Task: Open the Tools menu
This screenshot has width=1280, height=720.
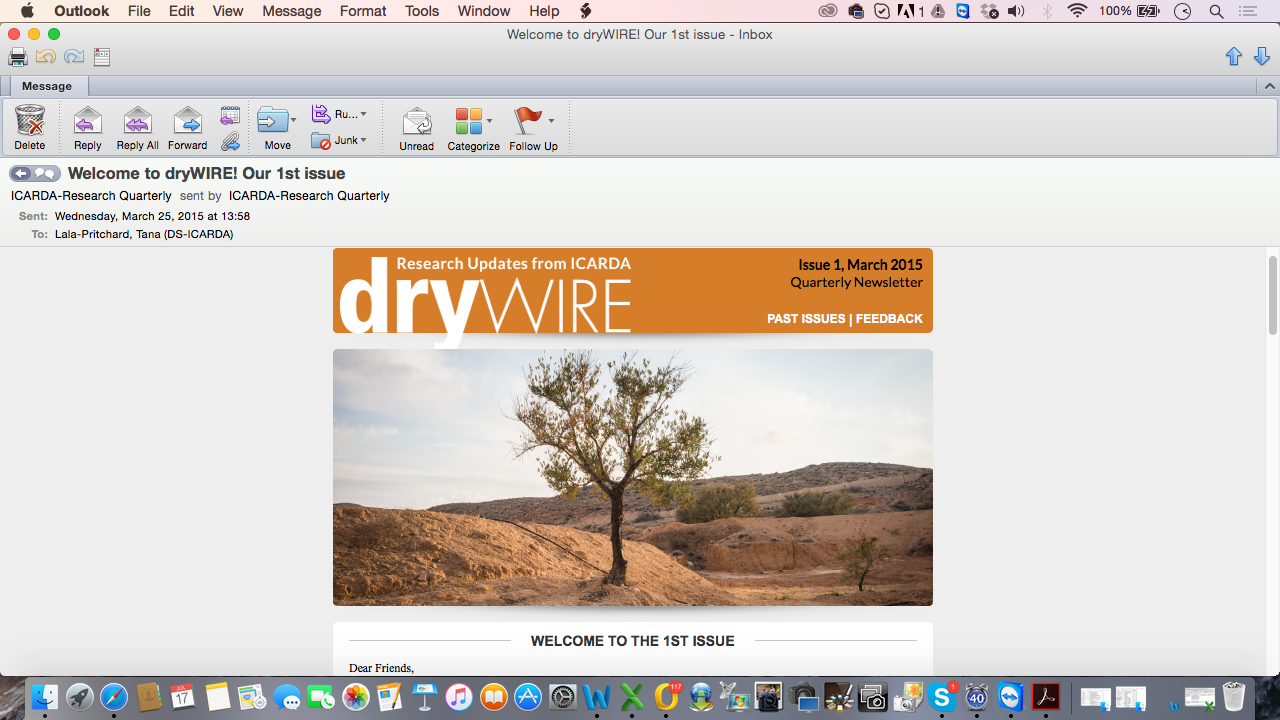Action: point(422,11)
